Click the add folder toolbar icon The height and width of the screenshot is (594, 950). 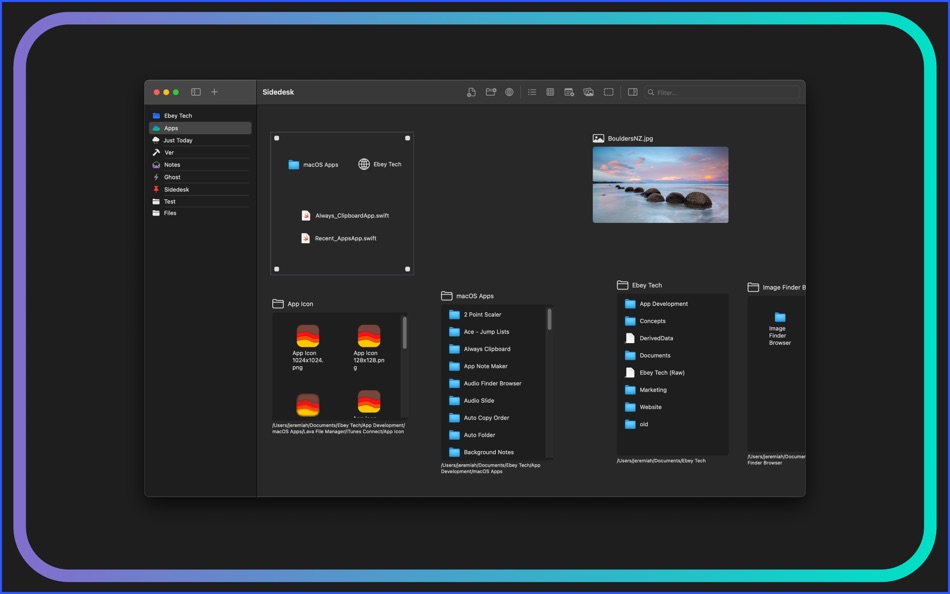[491, 92]
